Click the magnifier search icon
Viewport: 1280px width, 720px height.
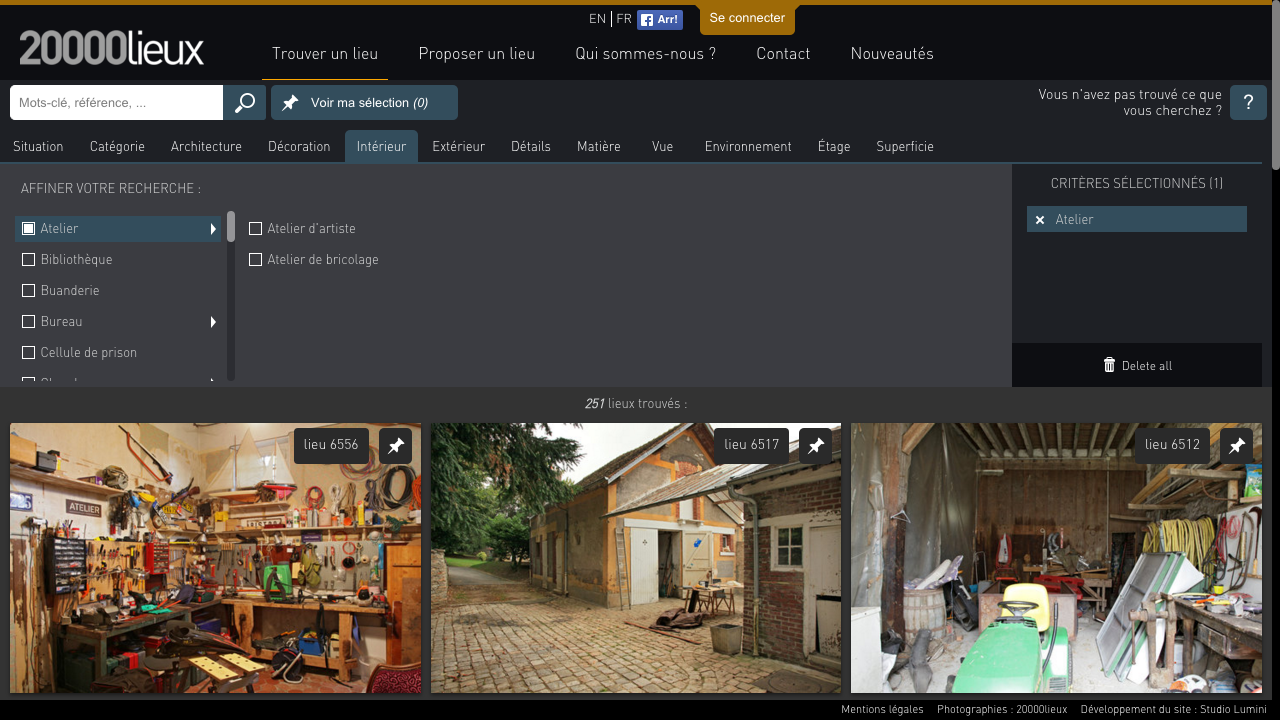pos(244,103)
